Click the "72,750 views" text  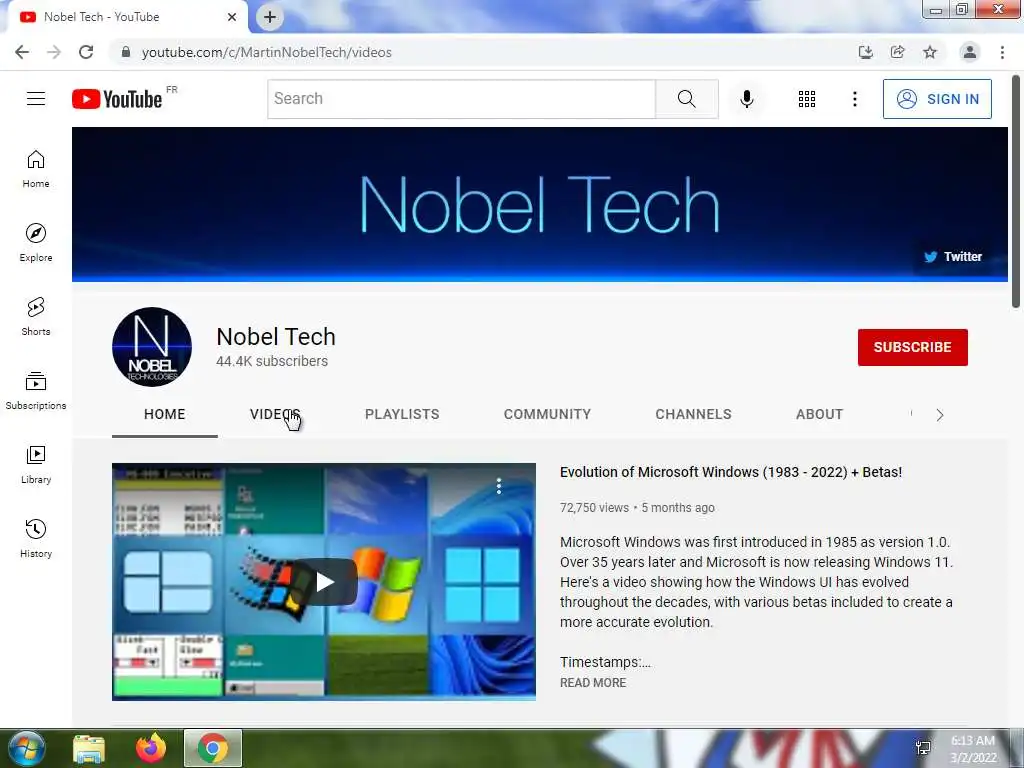tap(594, 507)
